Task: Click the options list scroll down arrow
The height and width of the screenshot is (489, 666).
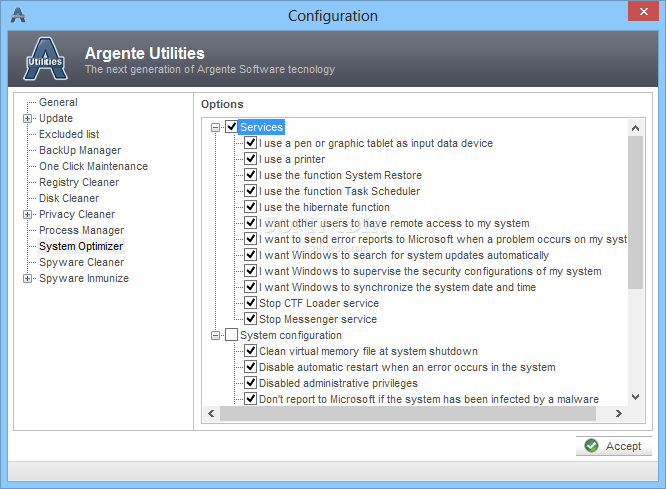Action: click(635, 397)
